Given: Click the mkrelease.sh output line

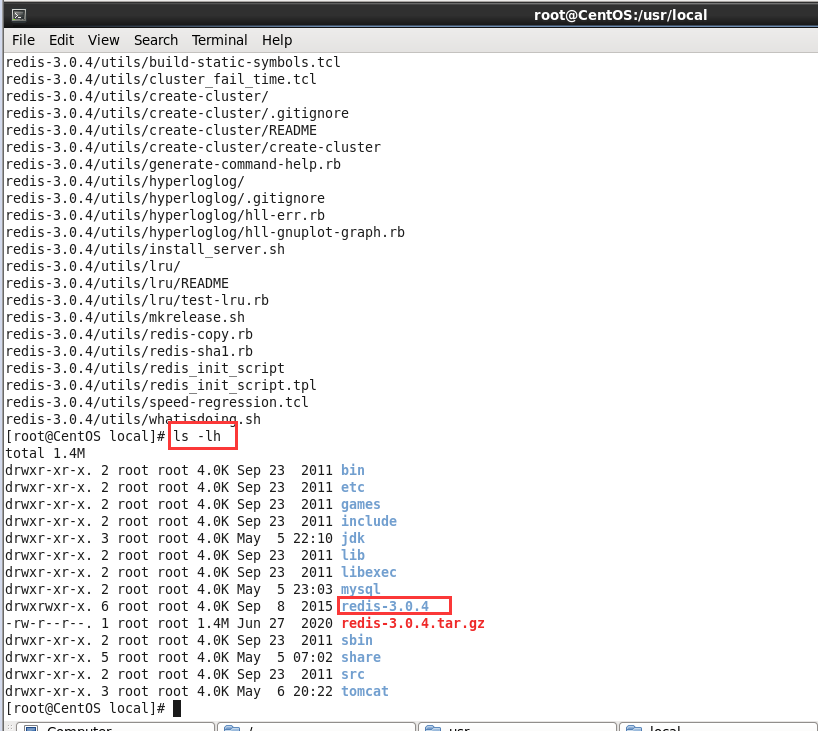Looking at the screenshot, I should (125, 317).
